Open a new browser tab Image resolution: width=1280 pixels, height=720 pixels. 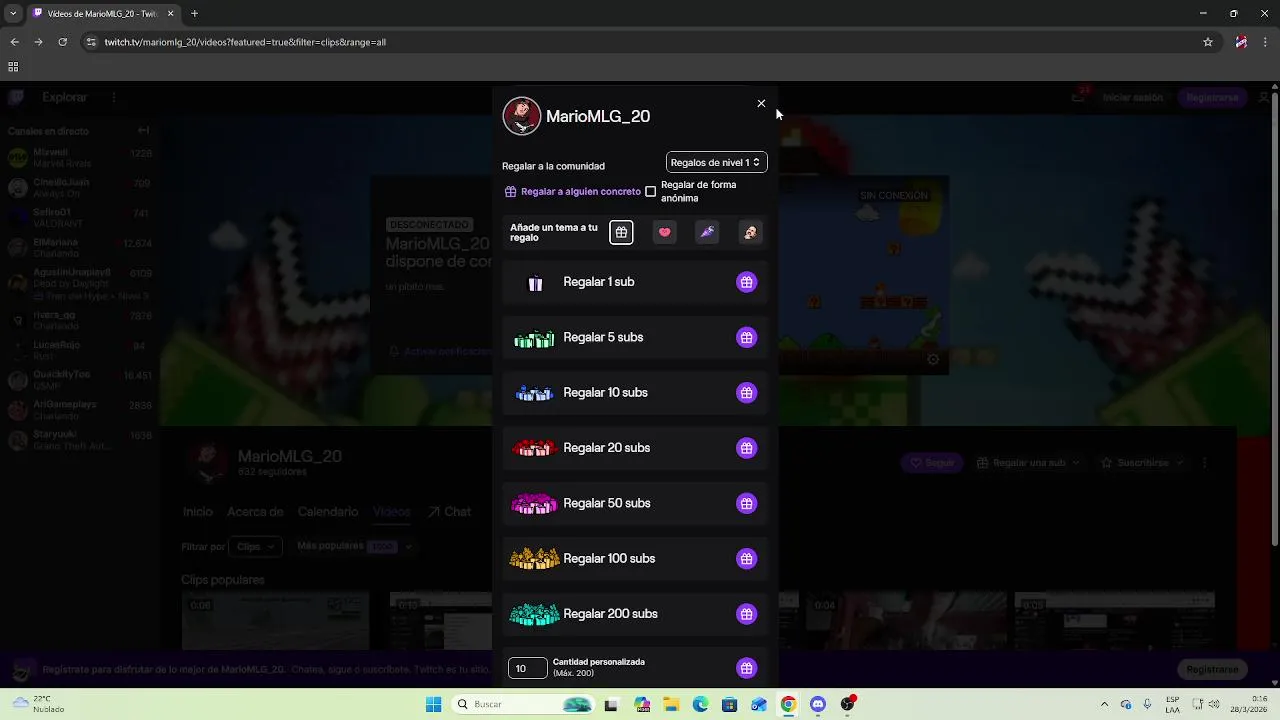[194, 13]
